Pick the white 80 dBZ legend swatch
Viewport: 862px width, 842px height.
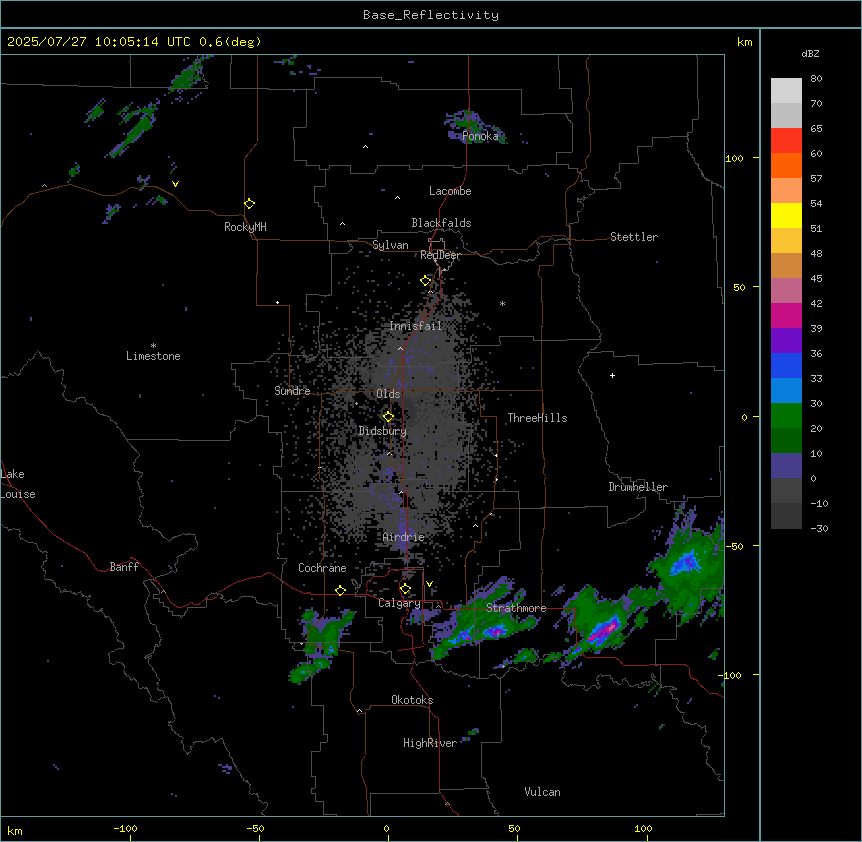(x=786, y=90)
